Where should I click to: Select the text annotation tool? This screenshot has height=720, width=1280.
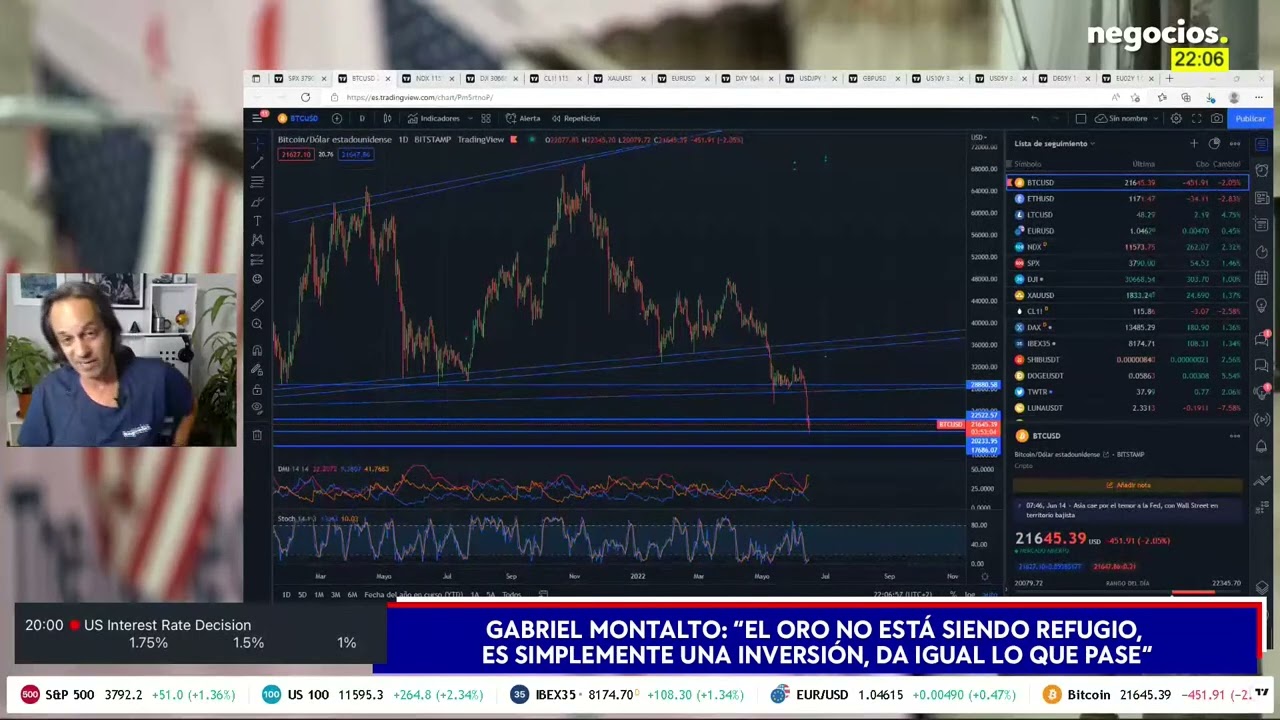point(257,220)
